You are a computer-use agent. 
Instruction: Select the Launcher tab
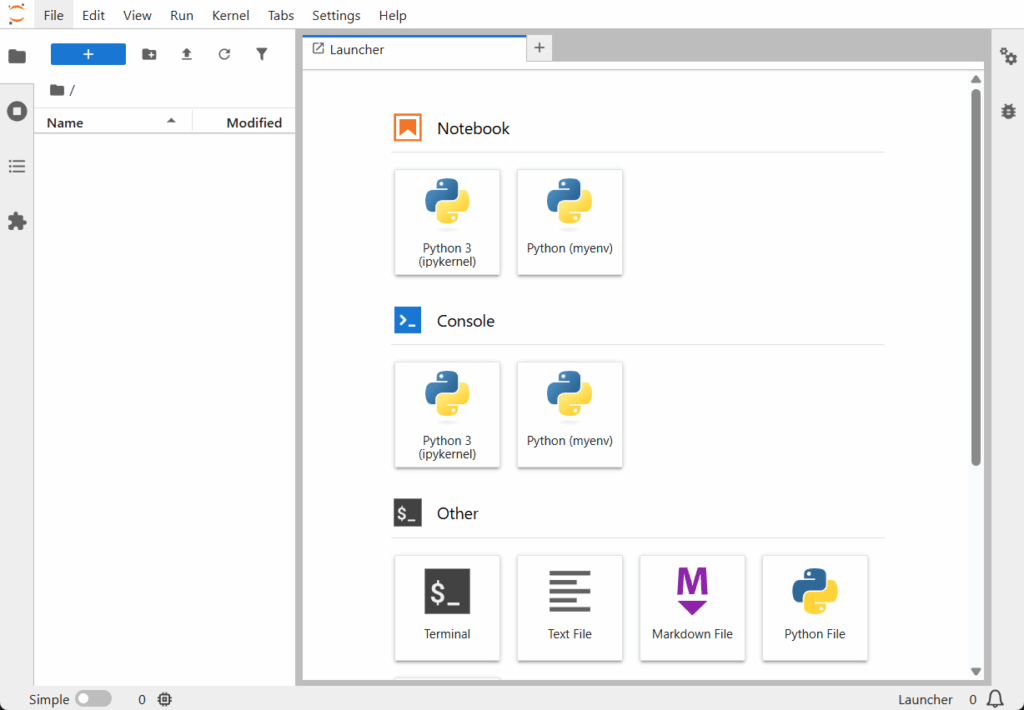click(415, 49)
